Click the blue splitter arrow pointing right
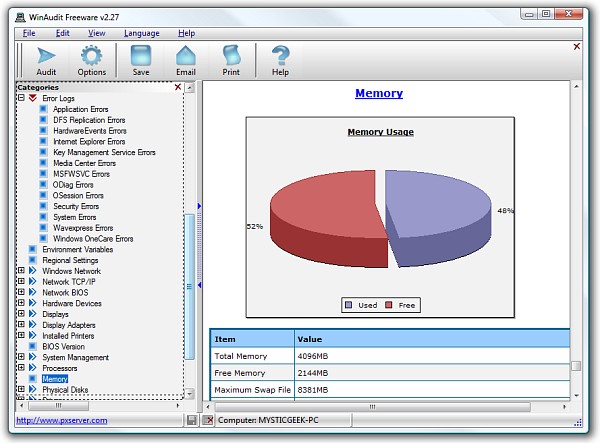Screen dimensions: 600x443 pos(199,206)
